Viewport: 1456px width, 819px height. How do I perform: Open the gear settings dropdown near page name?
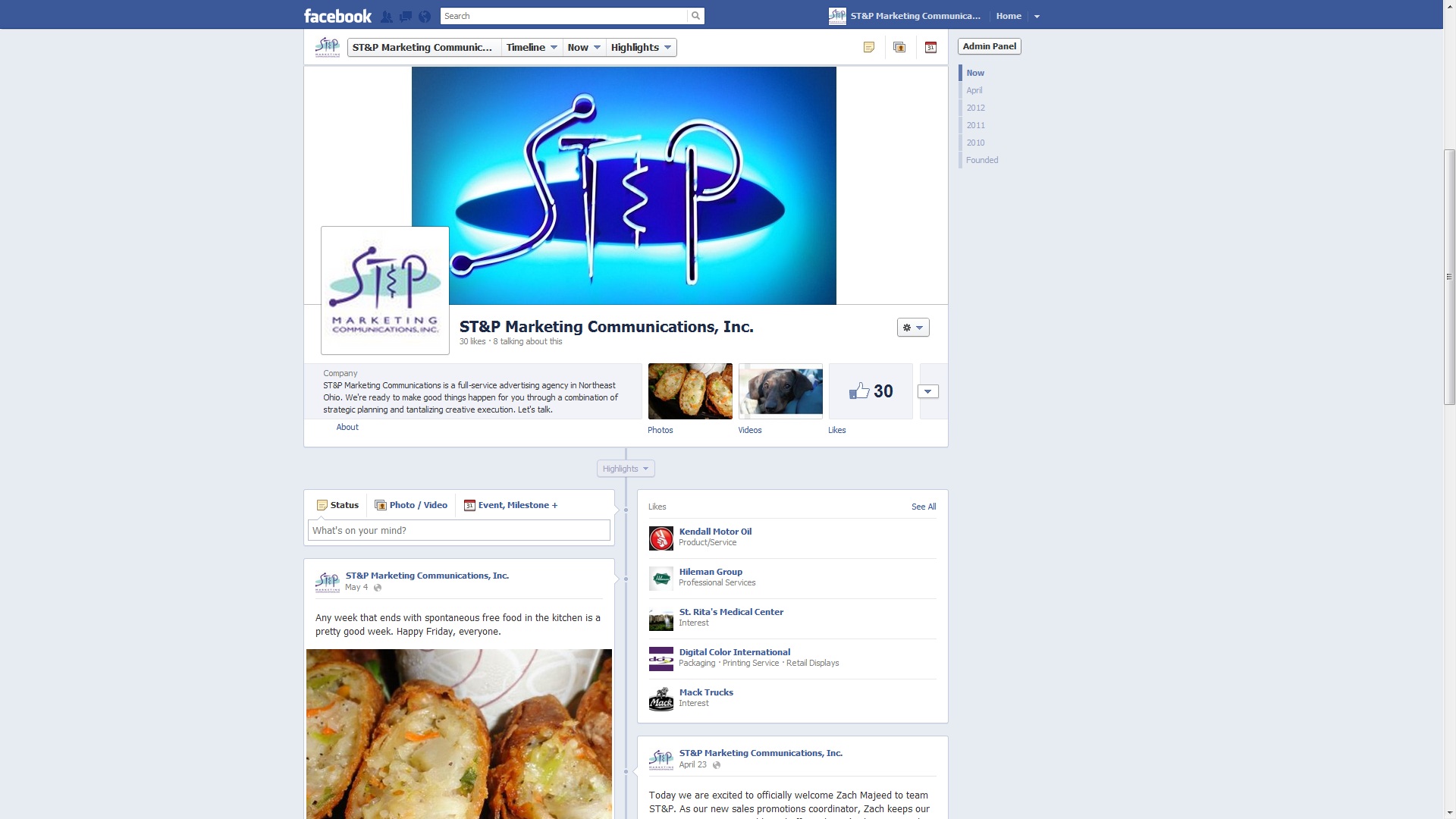(x=913, y=328)
